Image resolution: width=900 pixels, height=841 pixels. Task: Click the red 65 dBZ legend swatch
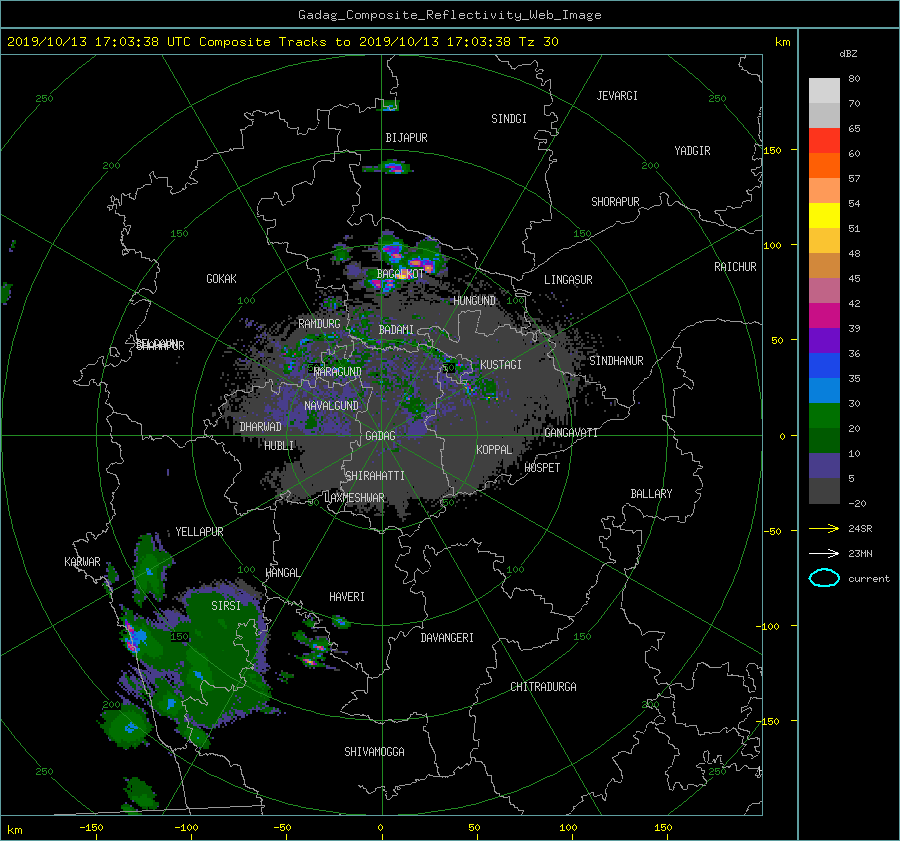[x=824, y=140]
